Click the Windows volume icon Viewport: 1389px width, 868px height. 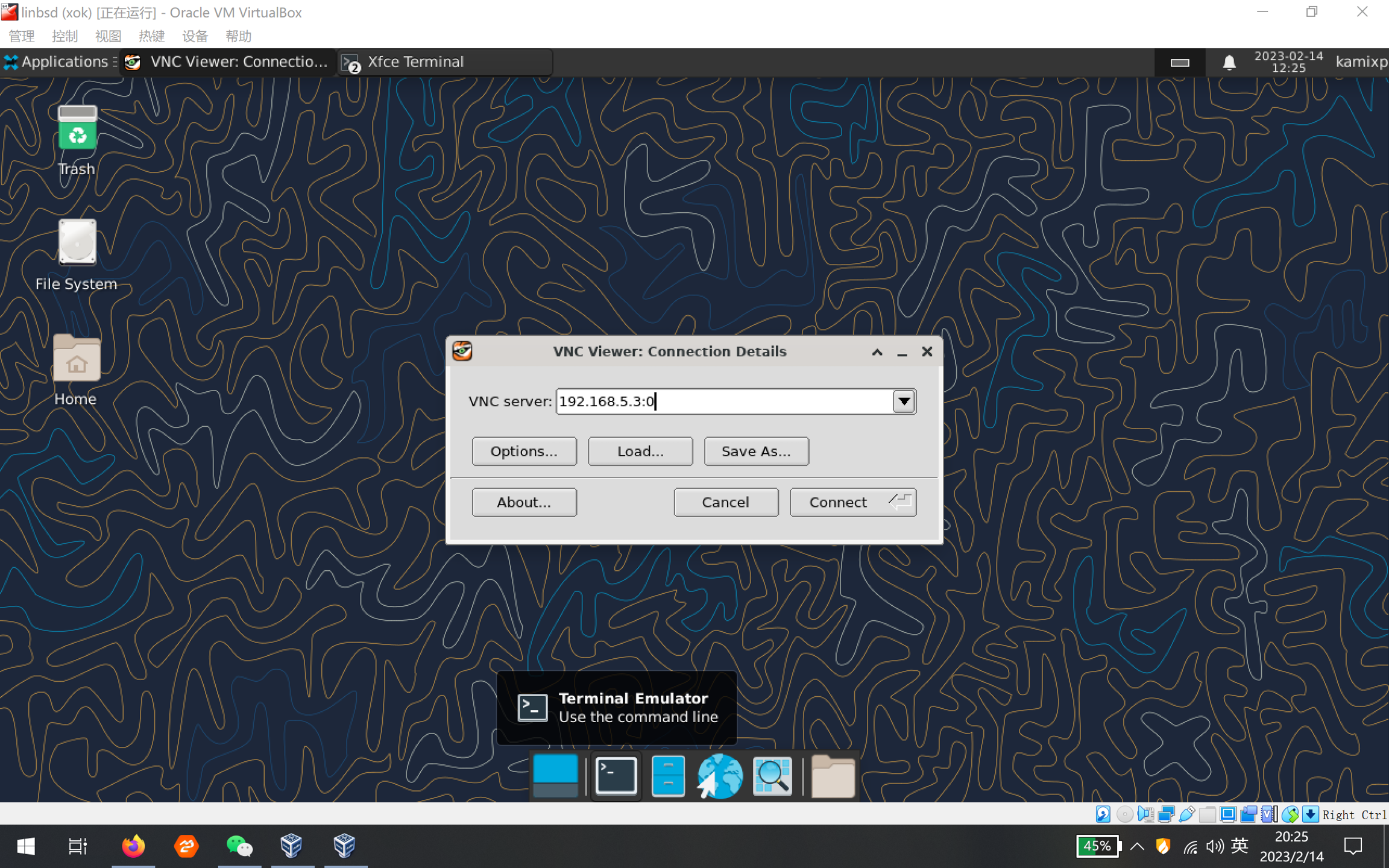pos(1214,846)
